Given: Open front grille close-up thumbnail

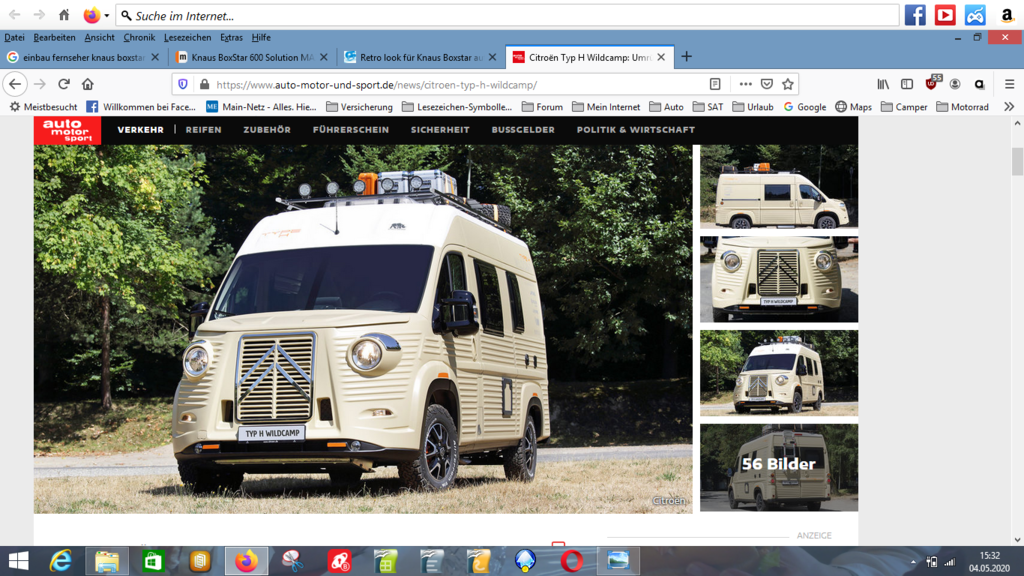Looking at the screenshot, I should (779, 280).
